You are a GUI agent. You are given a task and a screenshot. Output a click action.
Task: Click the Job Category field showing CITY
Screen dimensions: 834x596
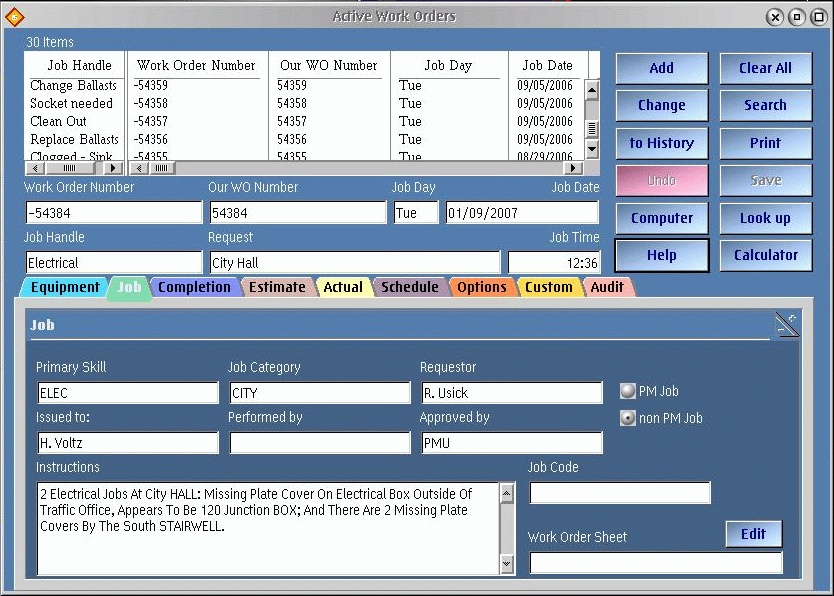(x=320, y=393)
